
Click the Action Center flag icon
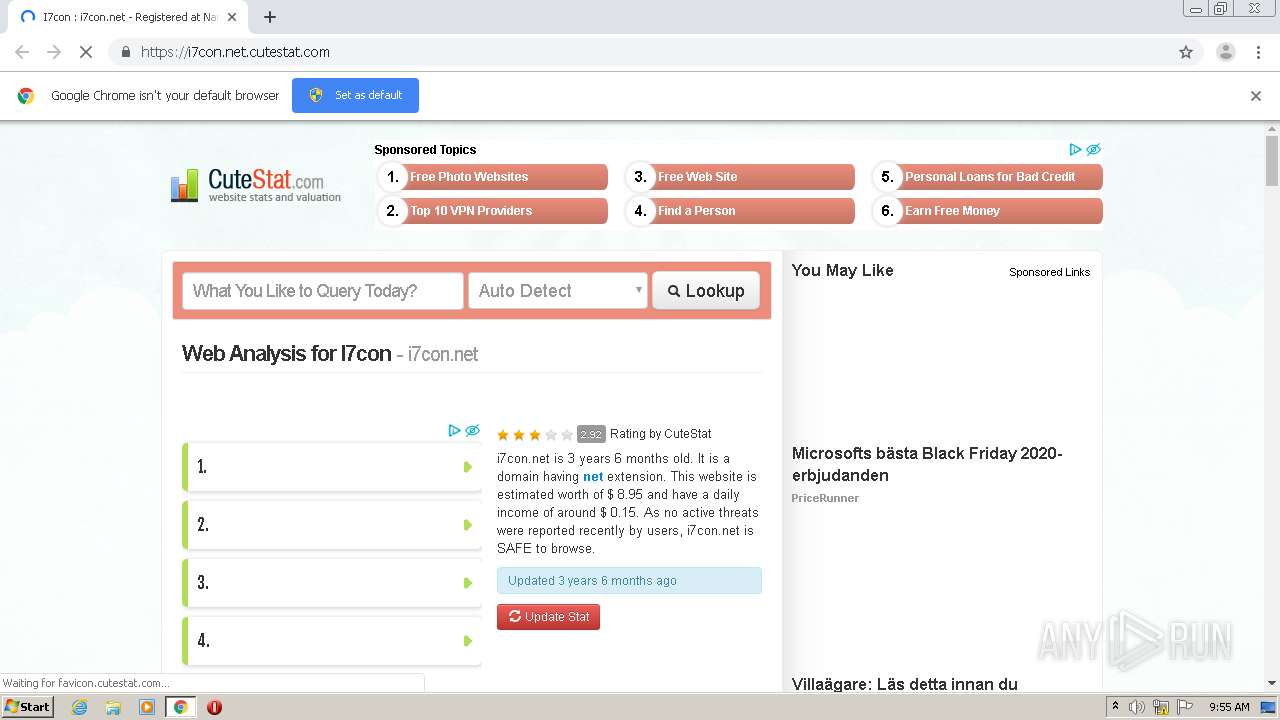(x=1184, y=707)
